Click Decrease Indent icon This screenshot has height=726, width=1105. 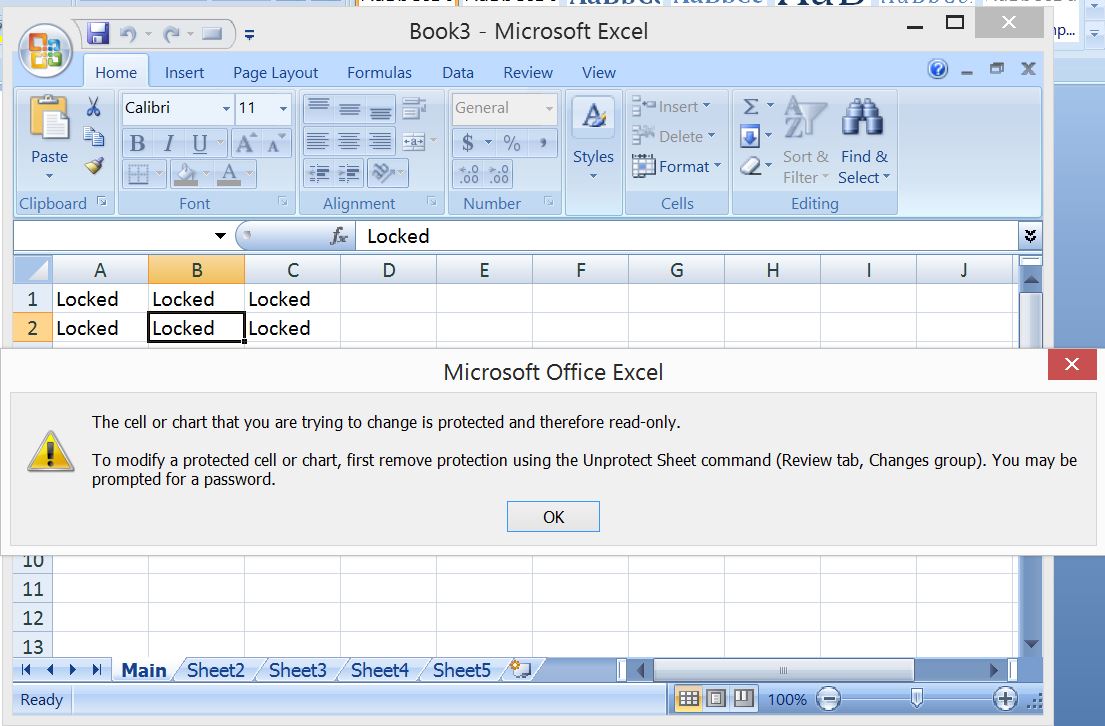(319, 173)
